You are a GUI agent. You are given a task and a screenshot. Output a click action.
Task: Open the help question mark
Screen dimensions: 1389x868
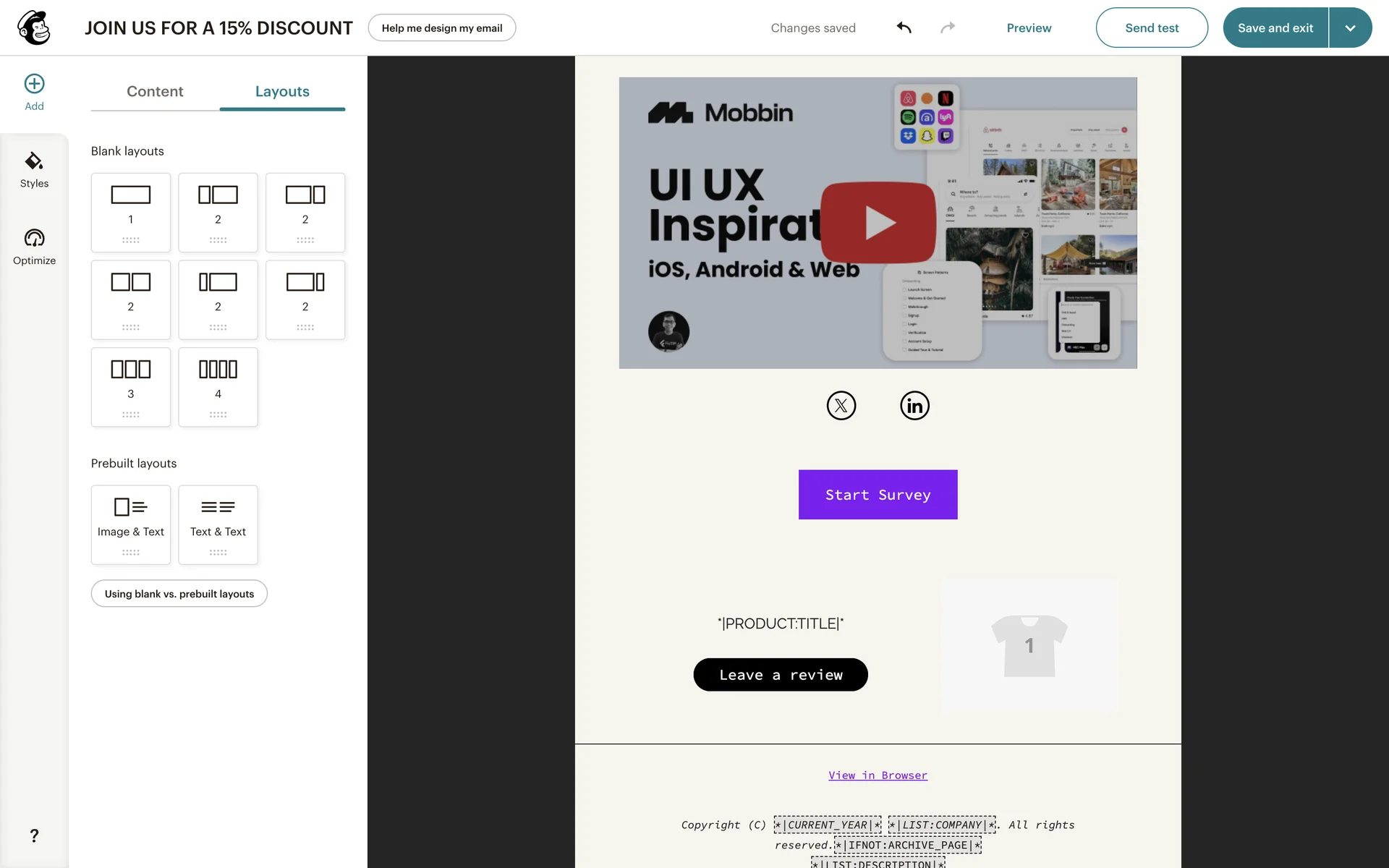tap(34, 835)
